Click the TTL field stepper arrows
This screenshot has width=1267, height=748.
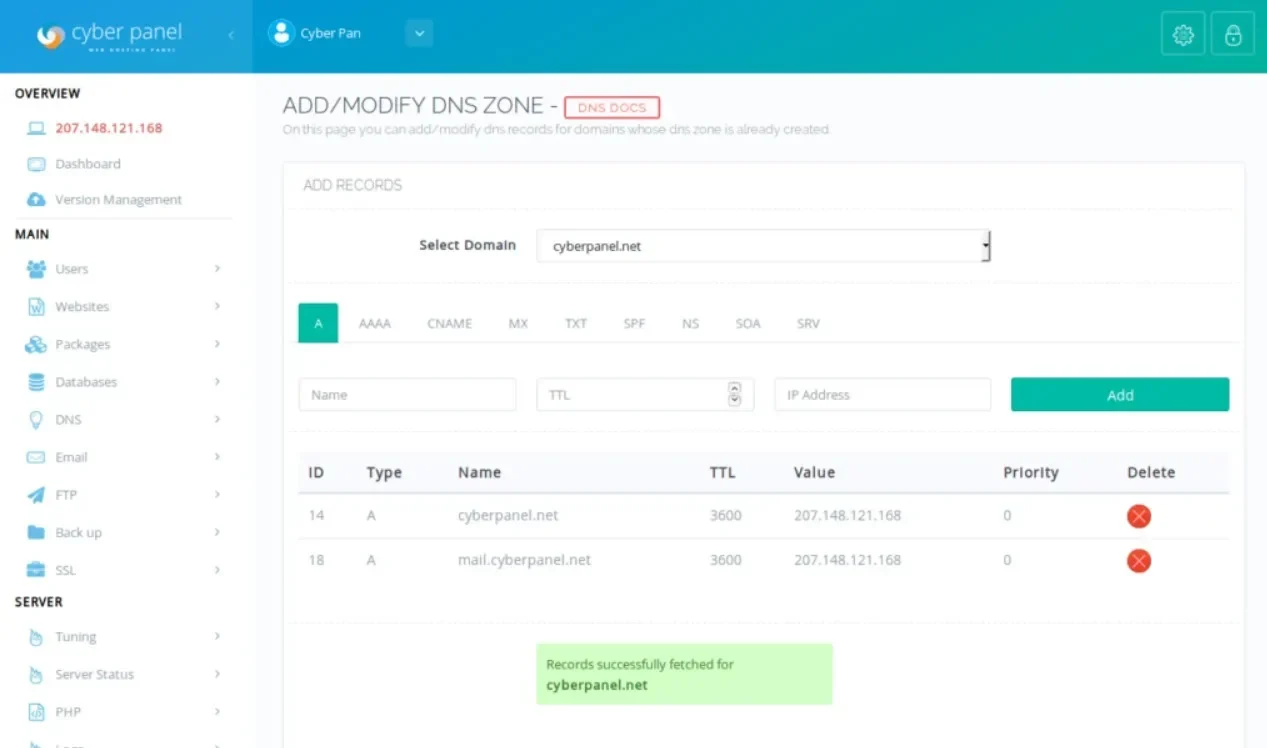click(x=735, y=395)
